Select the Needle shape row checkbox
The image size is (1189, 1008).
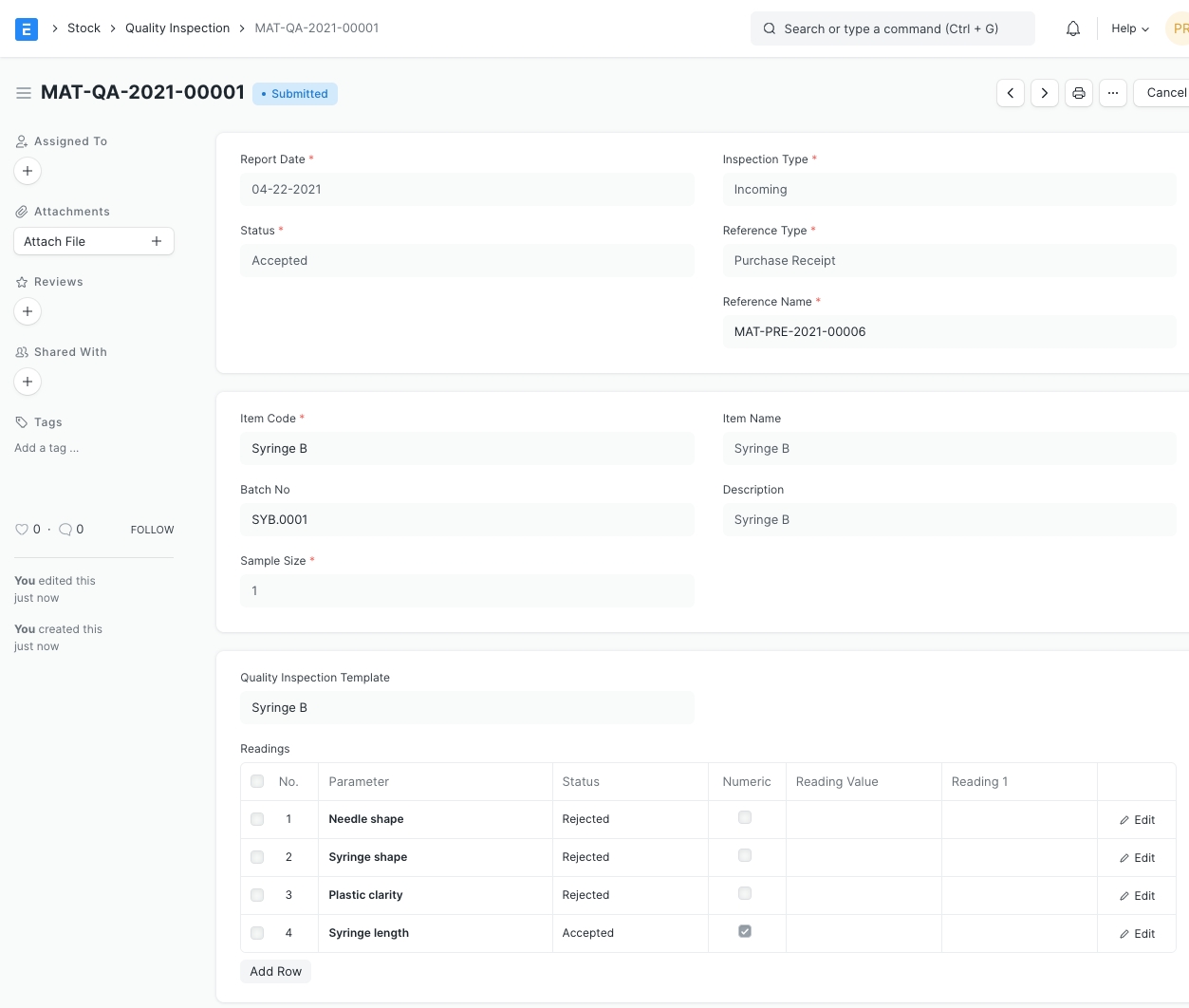click(x=257, y=819)
